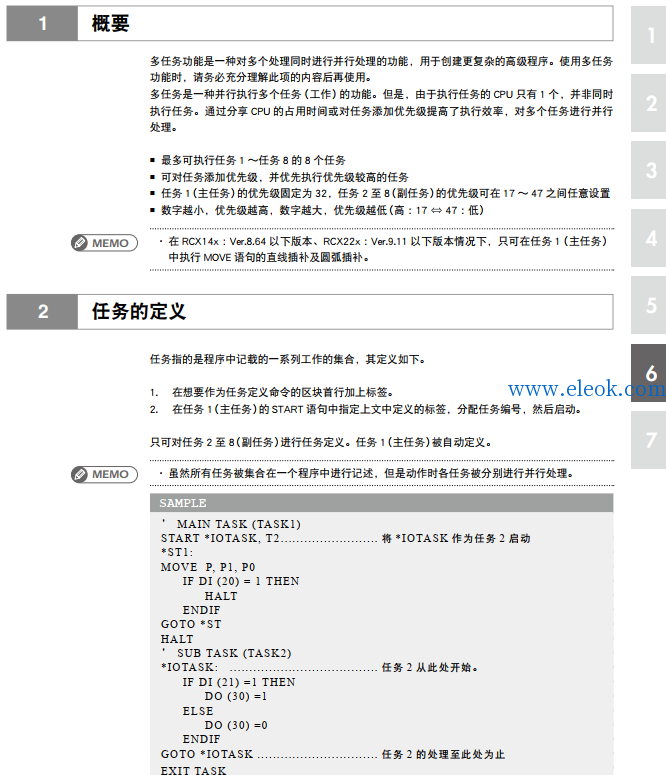Click the second MEMO pencil icon
666x775 pixels.
[x=79, y=474]
